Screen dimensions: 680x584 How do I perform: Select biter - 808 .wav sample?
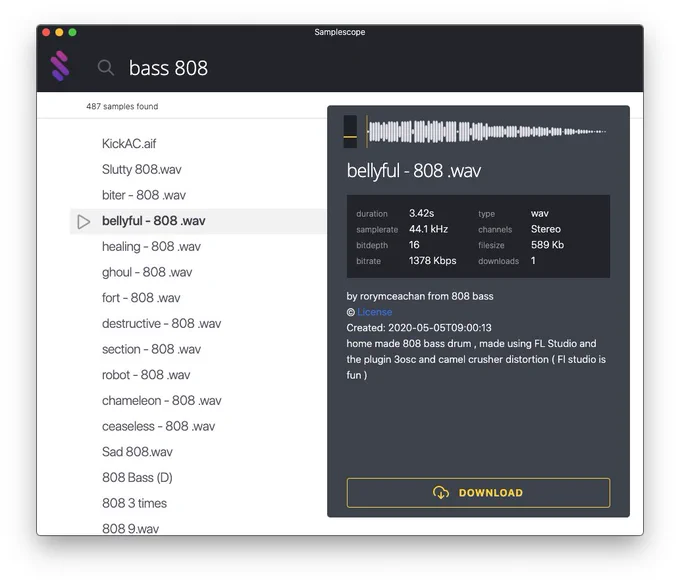tap(144, 195)
